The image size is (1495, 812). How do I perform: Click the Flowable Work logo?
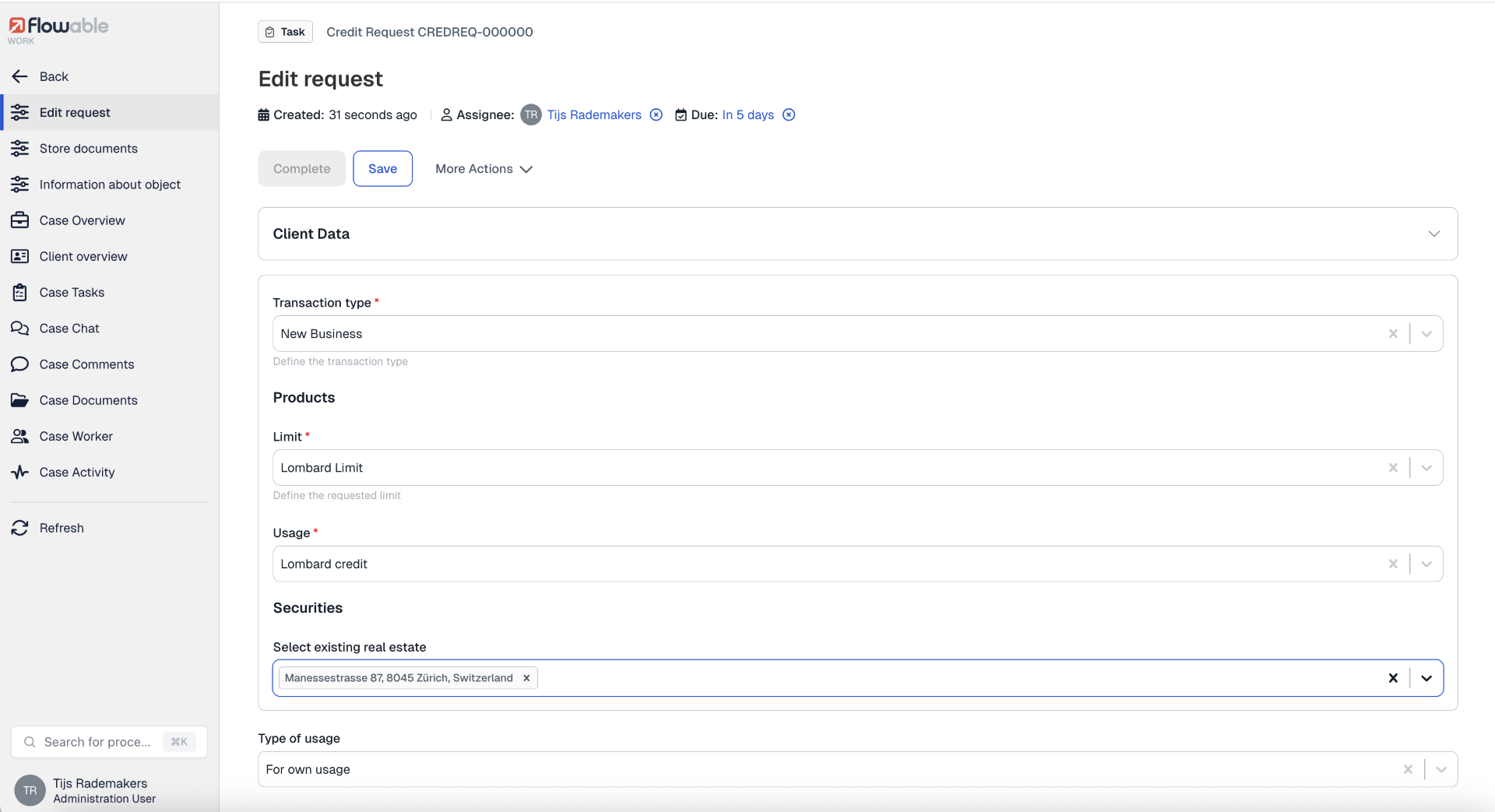coord(58,30)
